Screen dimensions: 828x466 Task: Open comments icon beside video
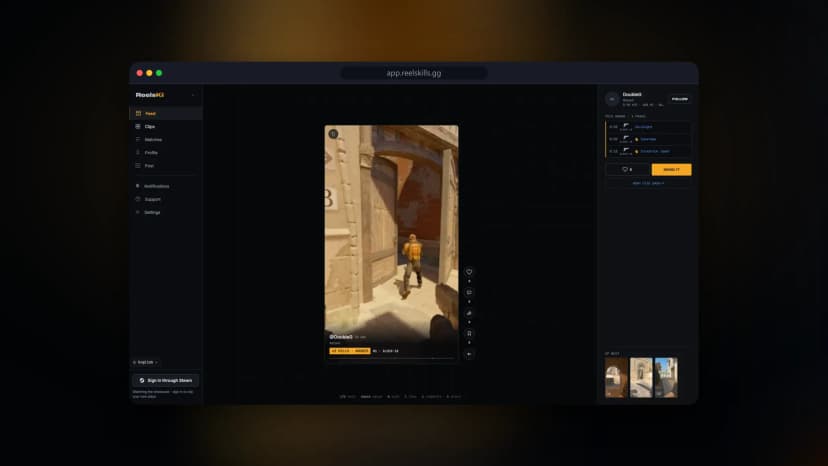469,292
